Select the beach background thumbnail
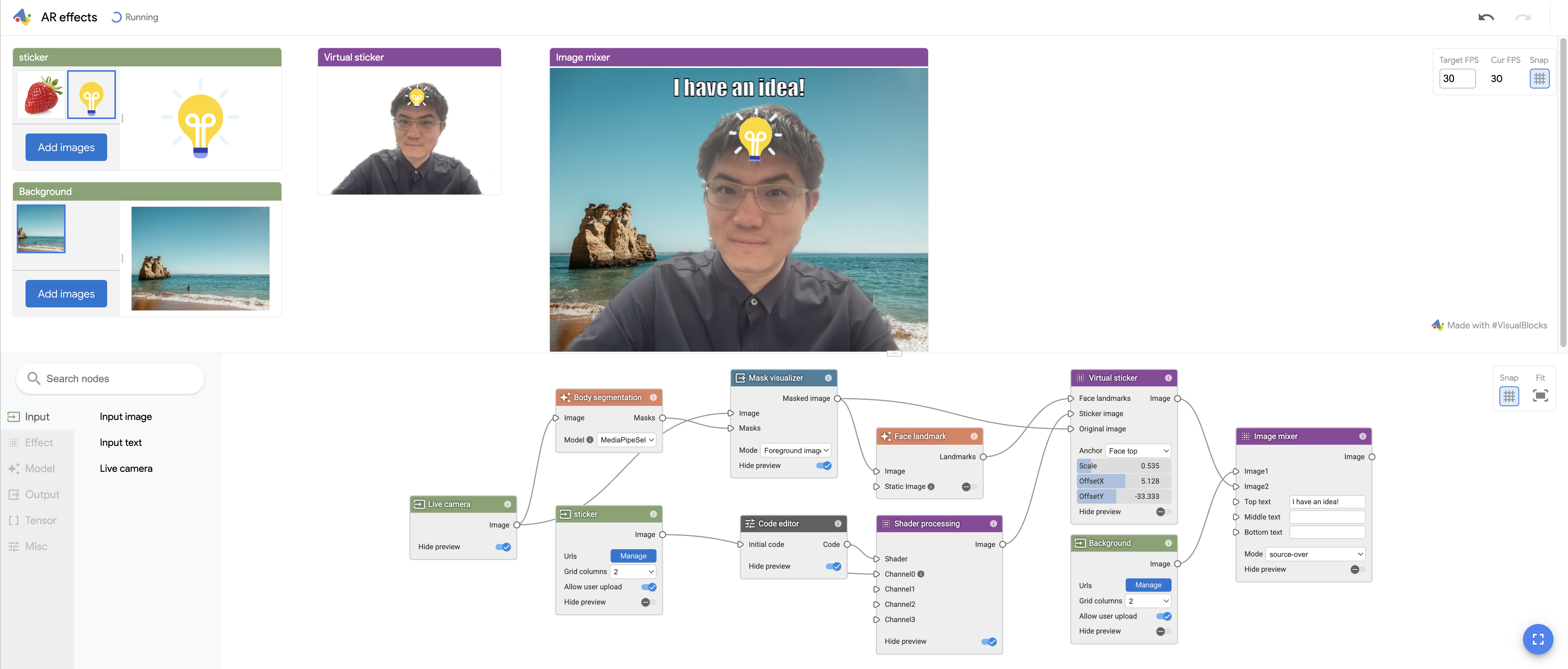Screen dimensions: 1568x669 (42, 229)
